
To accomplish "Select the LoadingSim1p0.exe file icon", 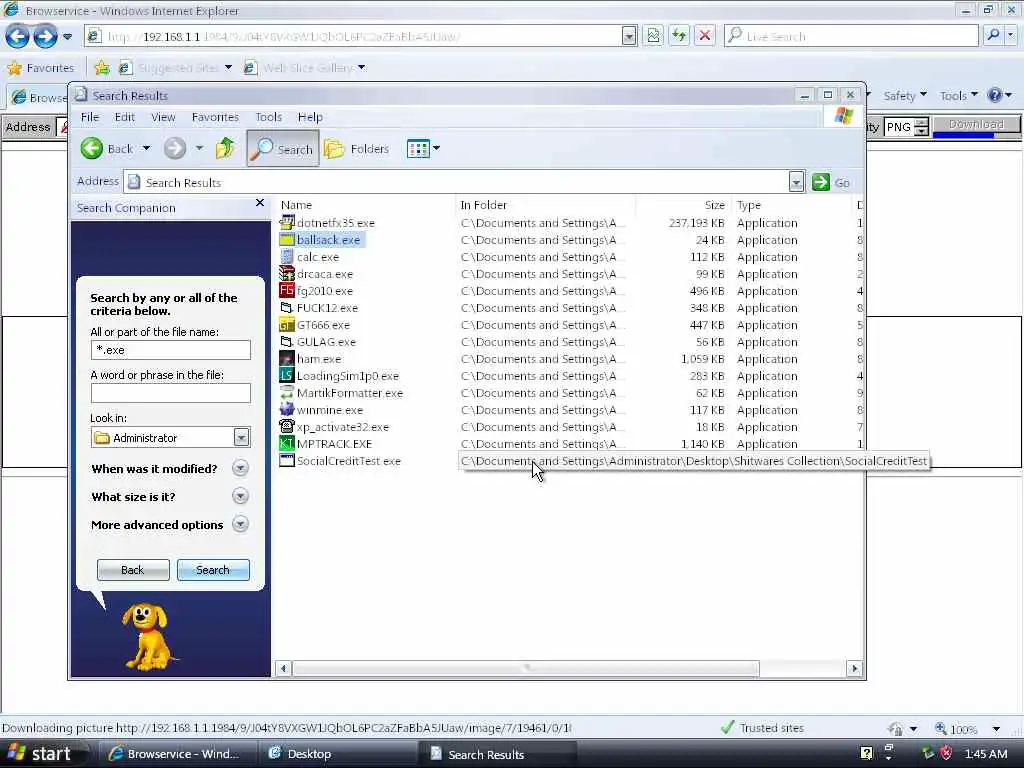I will click(x=287, y=376).
